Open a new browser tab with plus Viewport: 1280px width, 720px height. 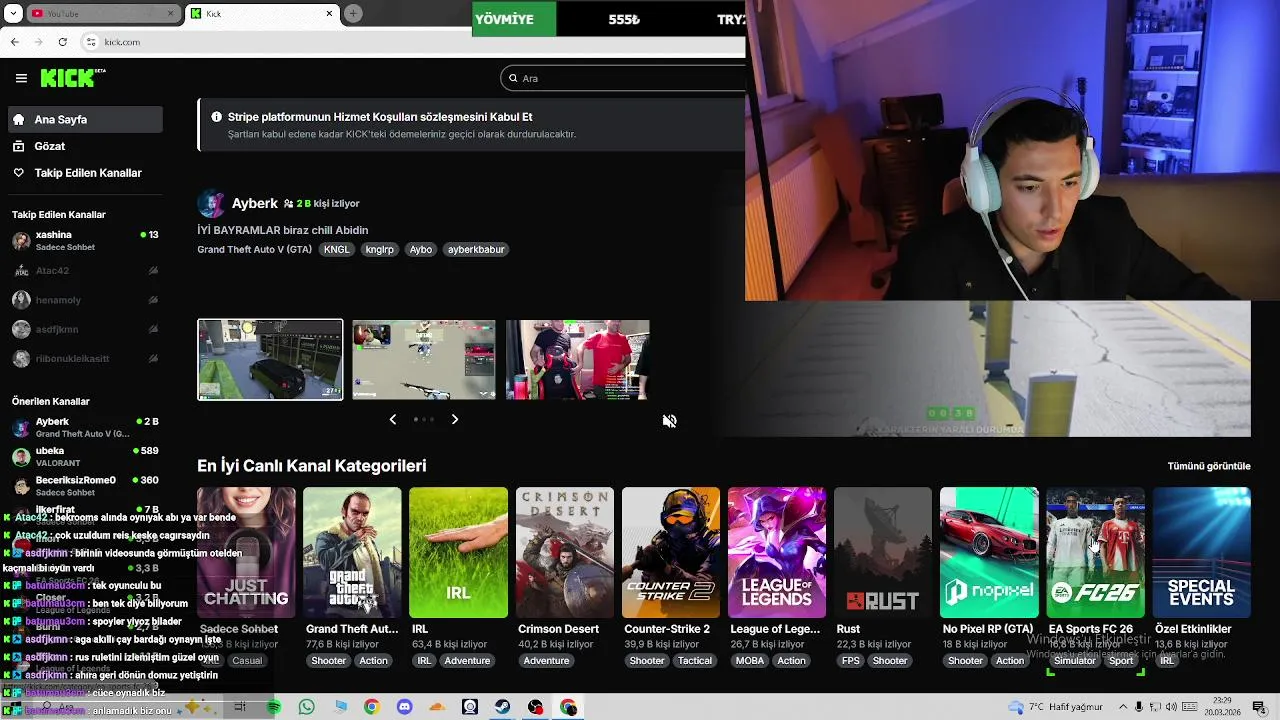(x=353, y=13)
